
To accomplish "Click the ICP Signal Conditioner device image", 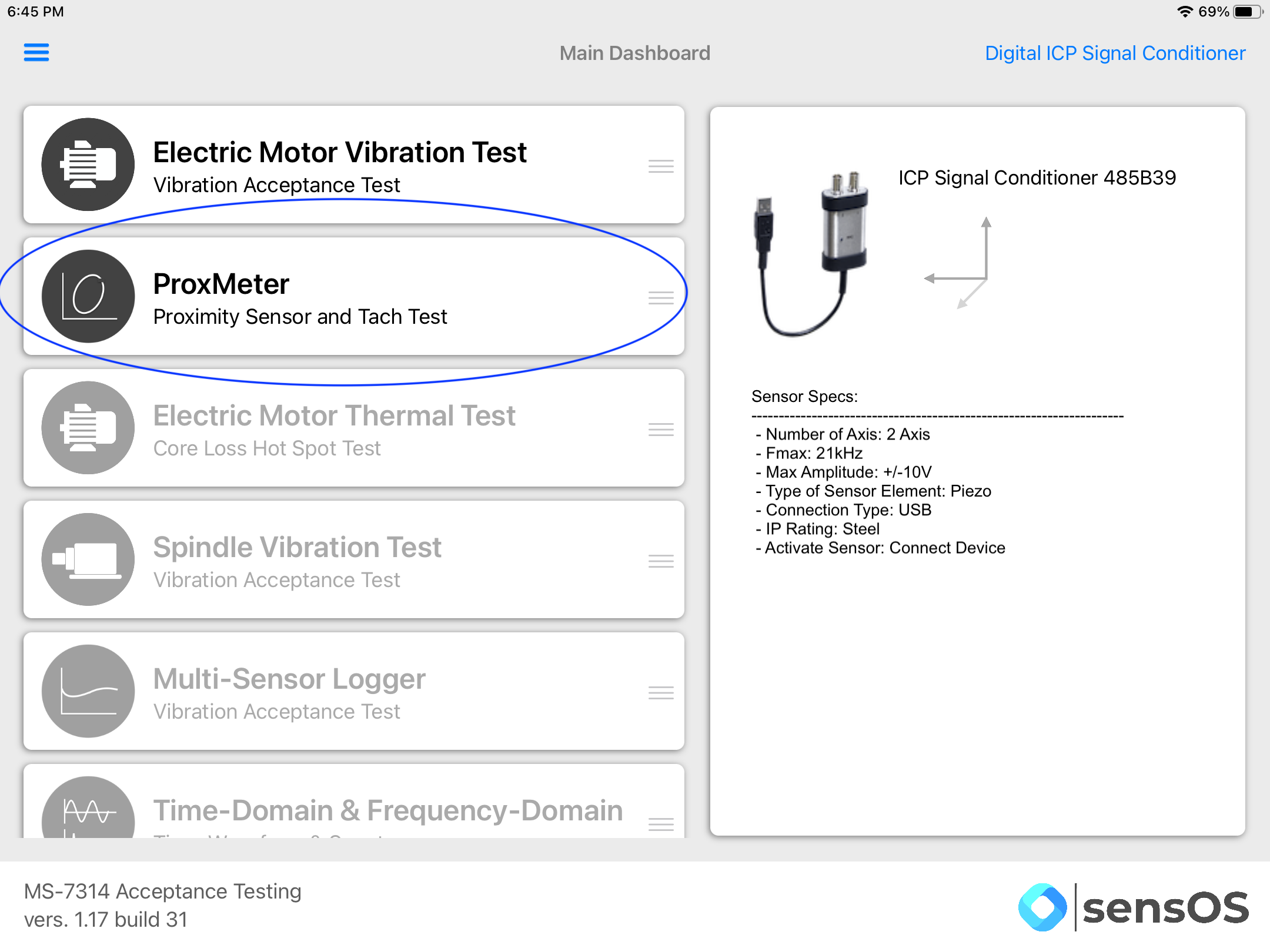I will point(811,254).
